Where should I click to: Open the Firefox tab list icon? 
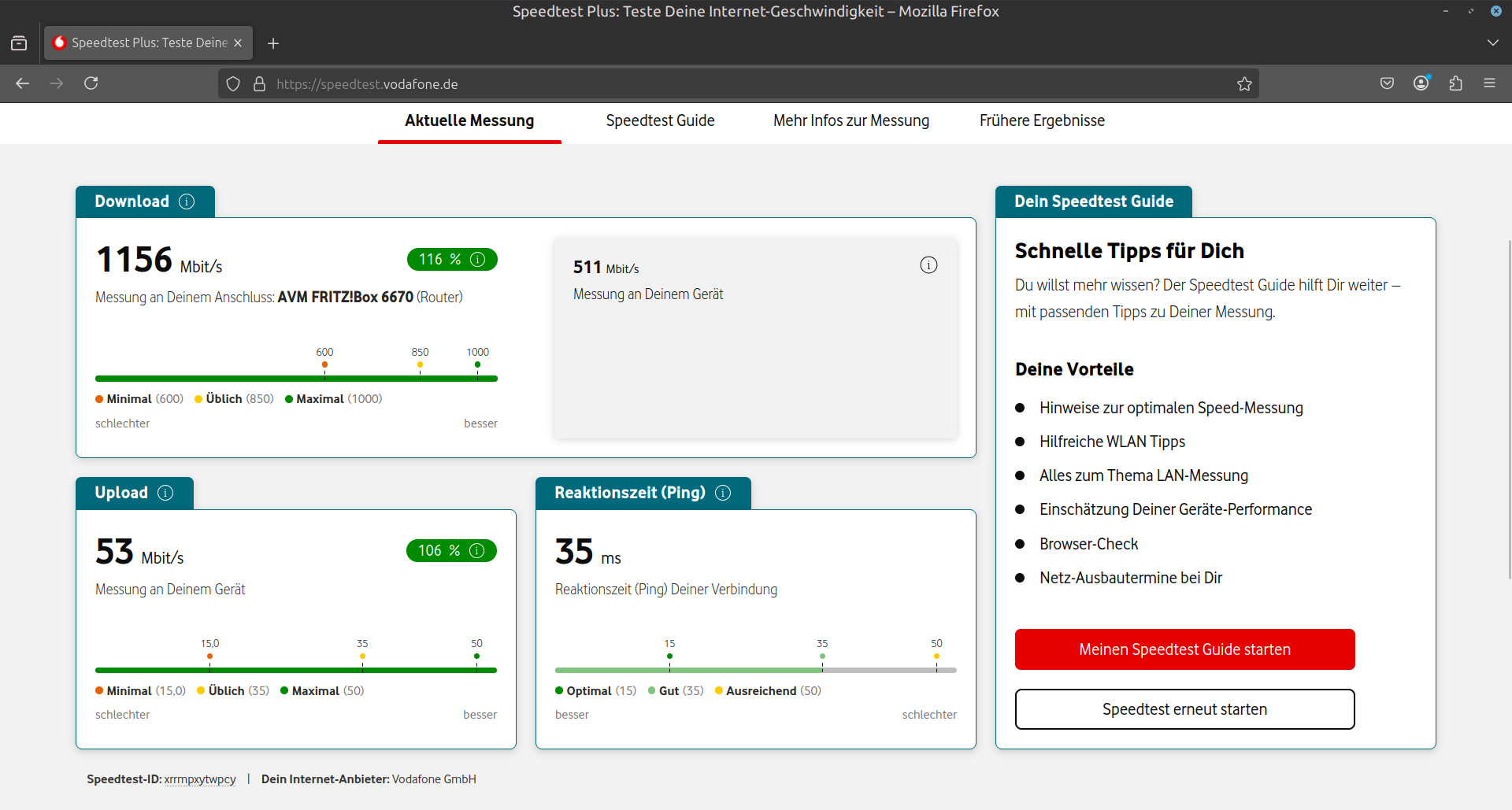coord(19,43)
